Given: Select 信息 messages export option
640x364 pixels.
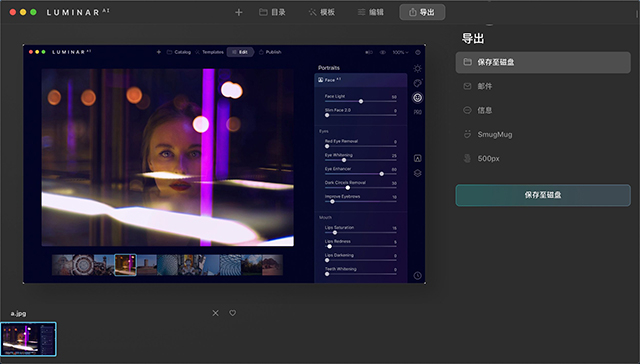Looking at the screenshot, I should point(543,110).
